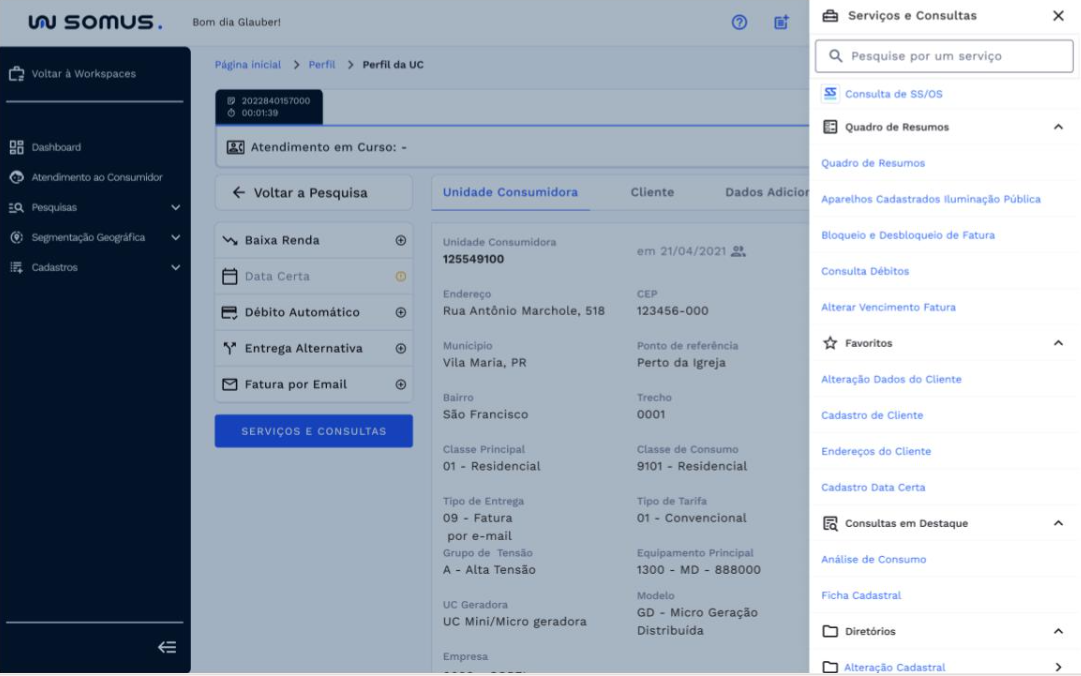Click the Dashboard icon in the sidebar

[15, 147]
